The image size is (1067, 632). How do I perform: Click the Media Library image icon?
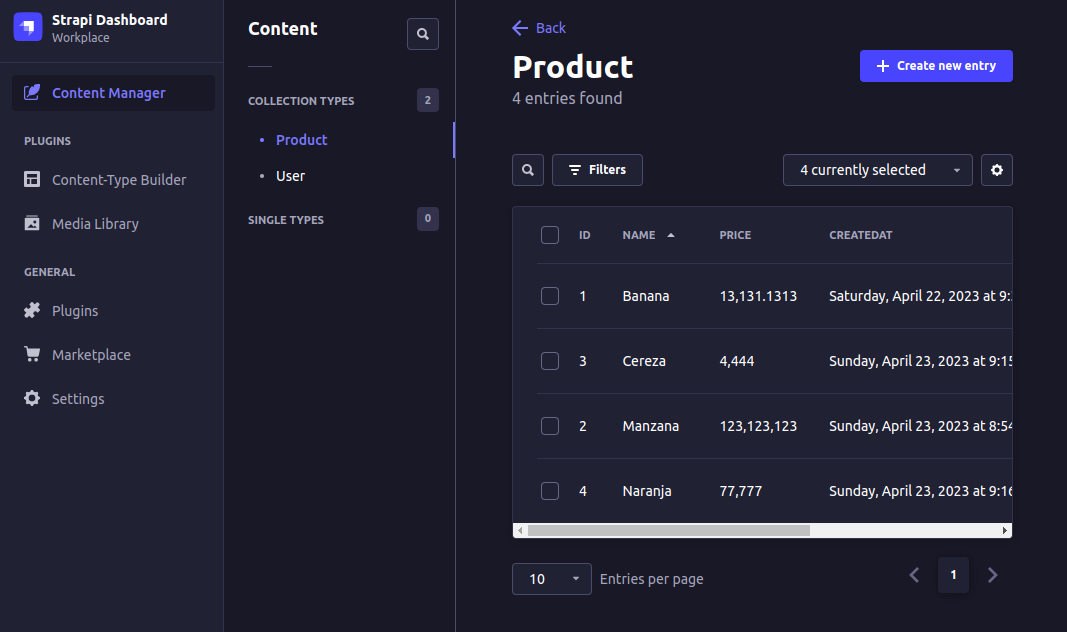coord(32,223)
